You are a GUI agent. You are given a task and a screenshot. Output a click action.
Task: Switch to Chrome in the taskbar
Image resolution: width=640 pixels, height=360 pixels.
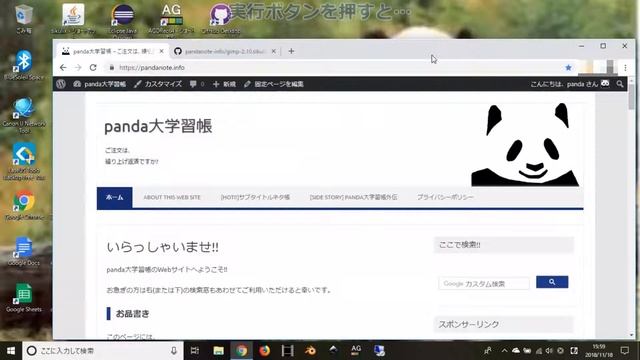[241, 351]
